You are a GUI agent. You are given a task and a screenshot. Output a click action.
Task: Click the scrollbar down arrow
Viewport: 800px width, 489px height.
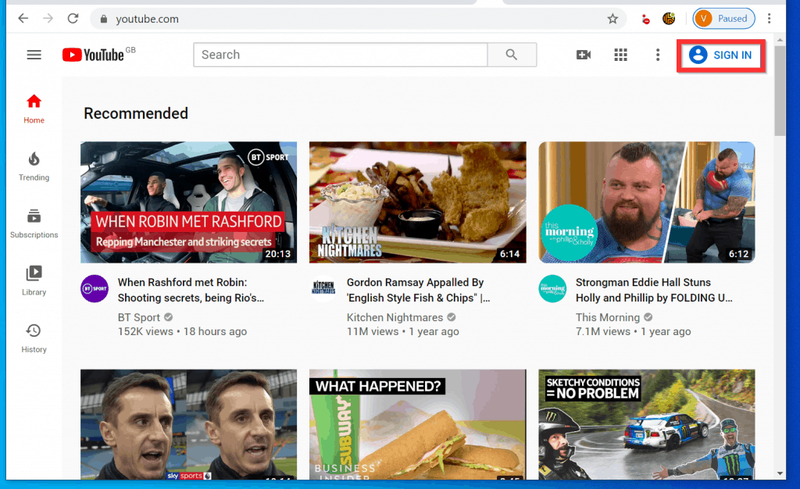780,473
